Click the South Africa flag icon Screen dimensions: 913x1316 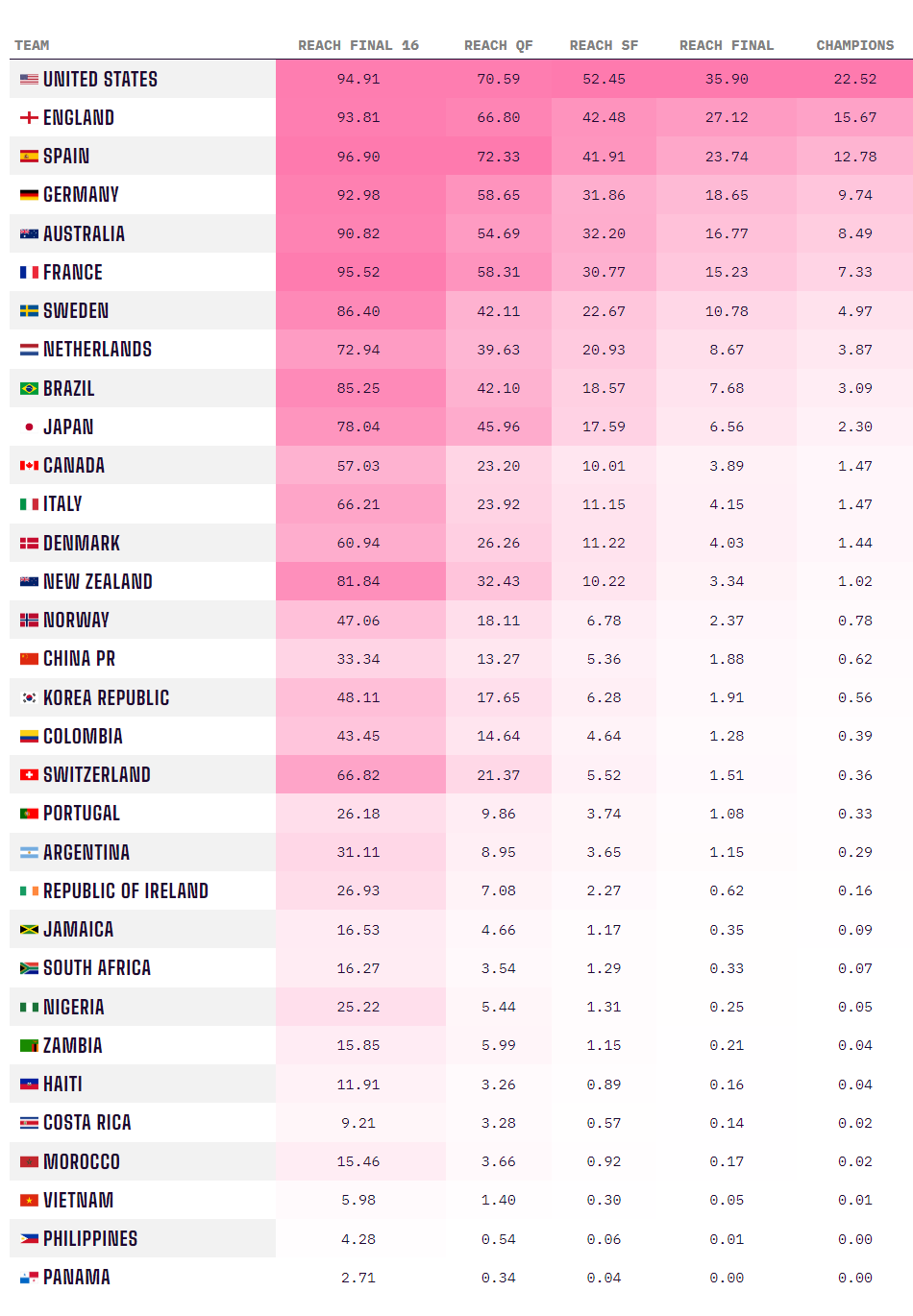pos(30,968)
